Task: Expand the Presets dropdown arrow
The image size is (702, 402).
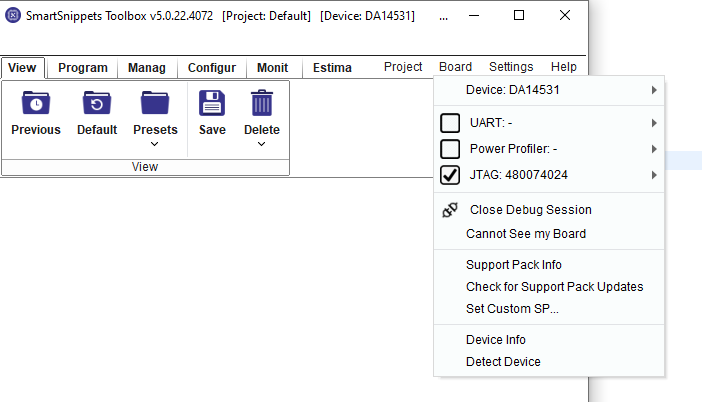Action: [155, 144]
